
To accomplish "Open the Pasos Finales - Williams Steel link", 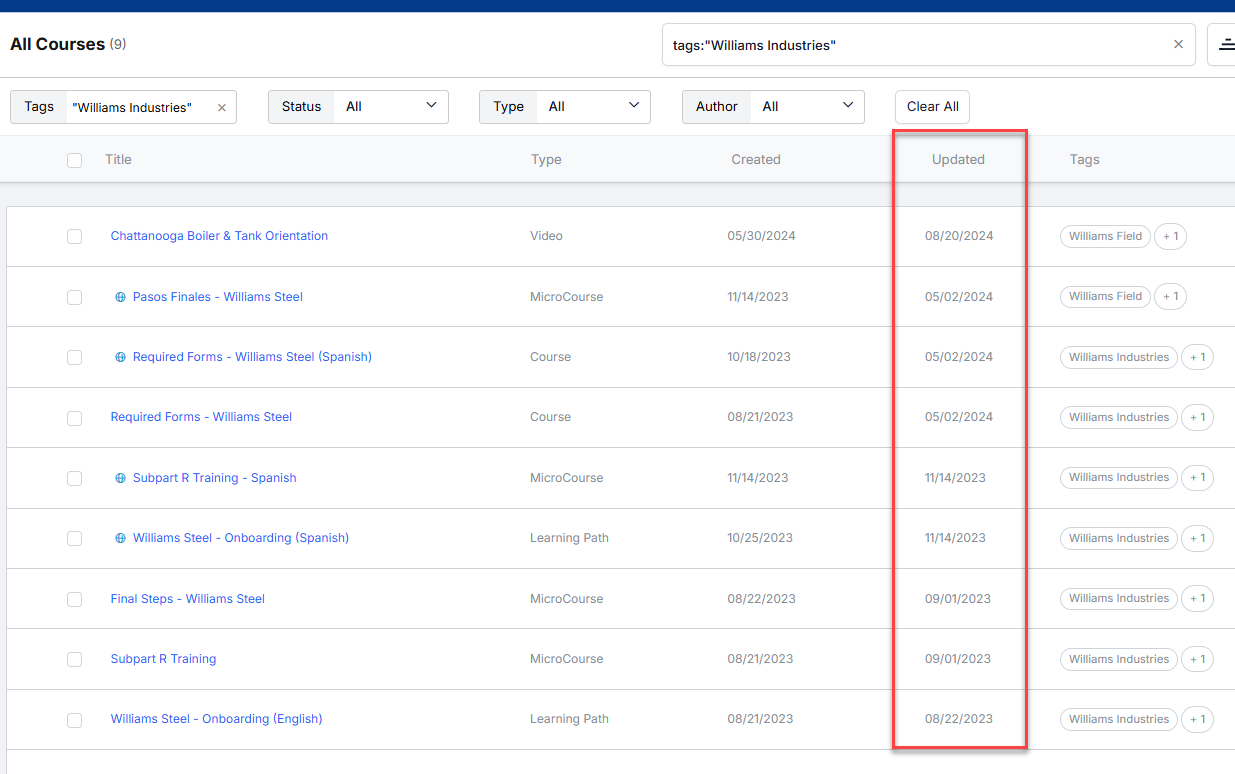I will pos(218,297).
